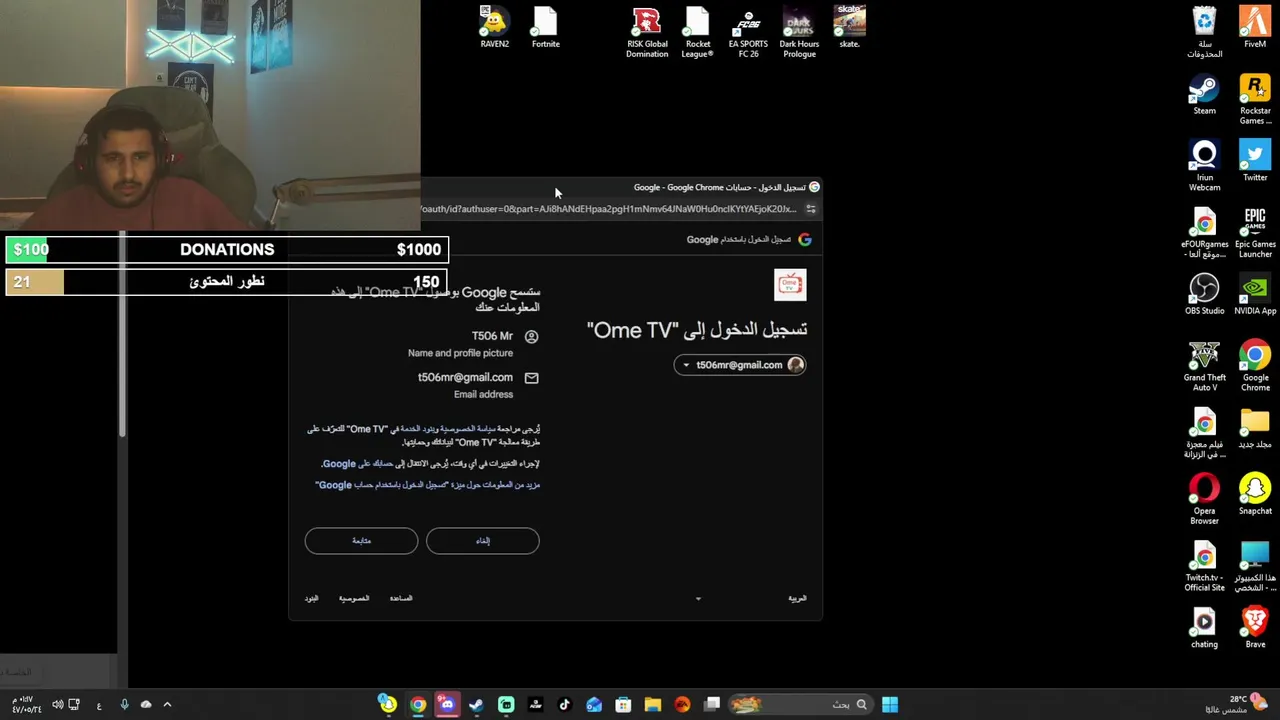Open TikTok from the taskbar
1280x720 pixels.
(x=564, y=705)
